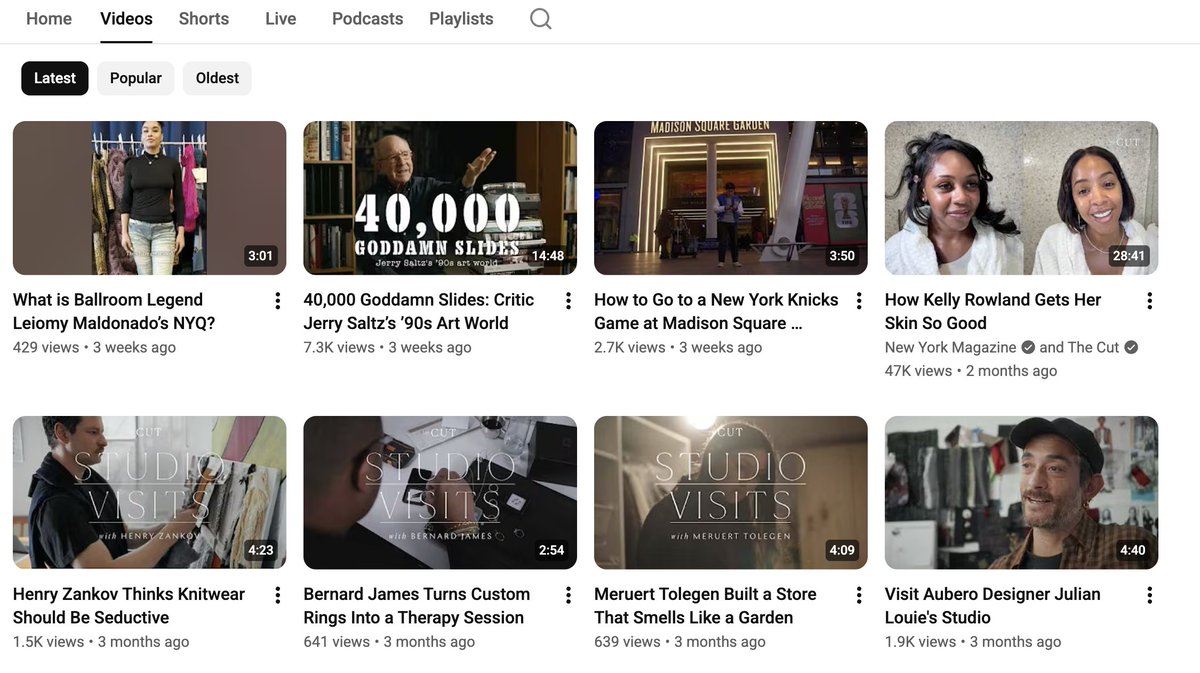Play the Studio Visits Bernard James thumbnail

pyautogui.click(x=440, y=493)
